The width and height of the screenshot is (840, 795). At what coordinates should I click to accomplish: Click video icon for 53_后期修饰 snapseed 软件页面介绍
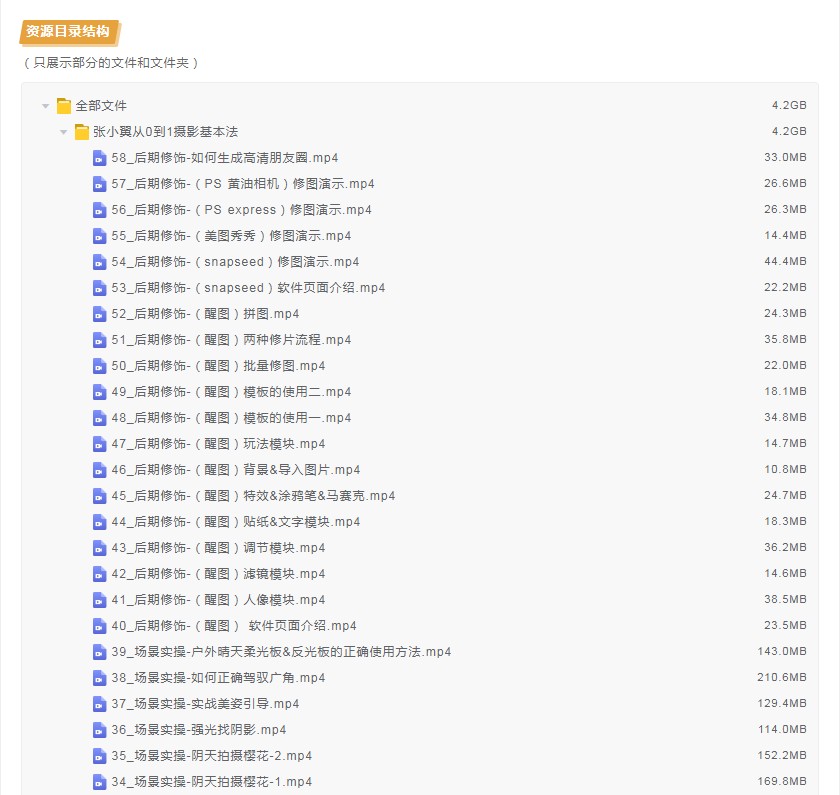(100, 288)
